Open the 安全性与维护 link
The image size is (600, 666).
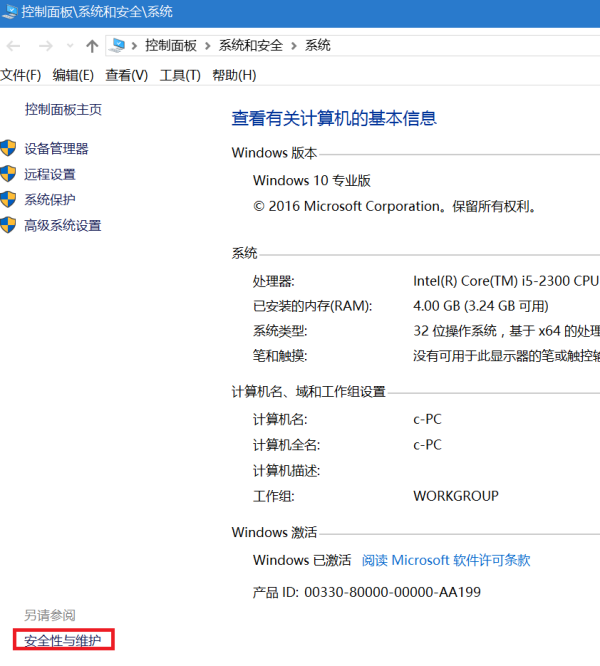point(63,640)
